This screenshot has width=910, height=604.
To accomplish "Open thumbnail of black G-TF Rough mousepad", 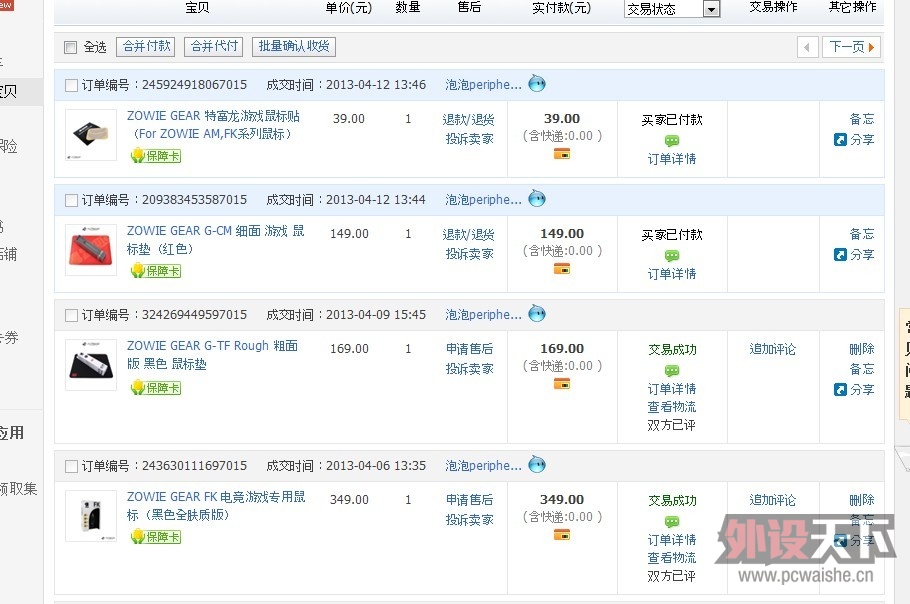I will click(91, 364).
